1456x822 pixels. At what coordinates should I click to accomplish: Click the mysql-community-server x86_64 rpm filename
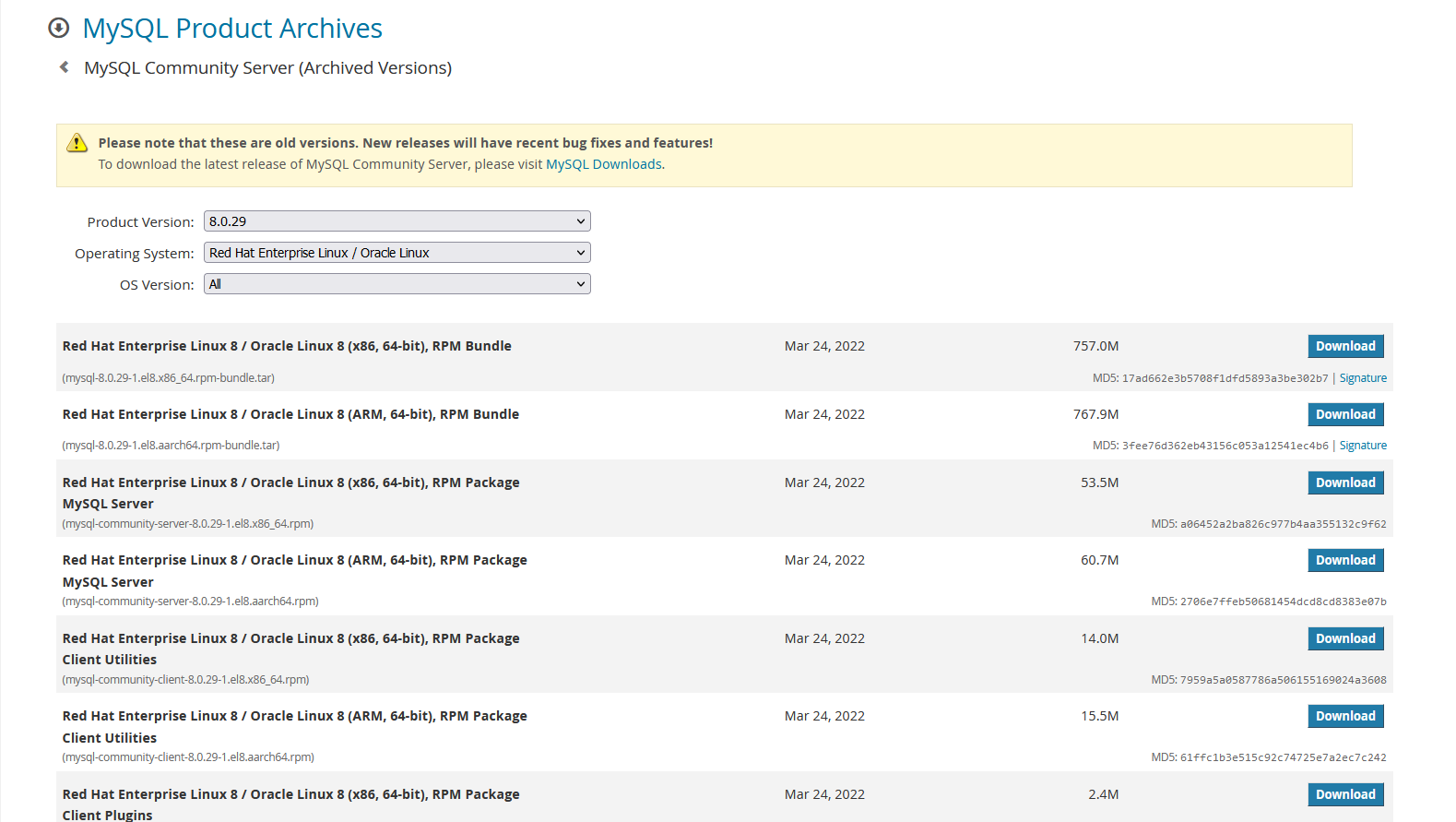pos(188,524)
